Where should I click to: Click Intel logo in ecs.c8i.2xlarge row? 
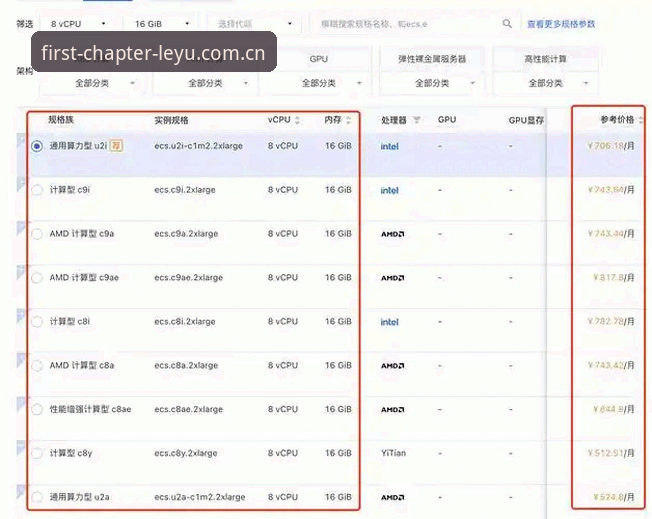point(389,322)
